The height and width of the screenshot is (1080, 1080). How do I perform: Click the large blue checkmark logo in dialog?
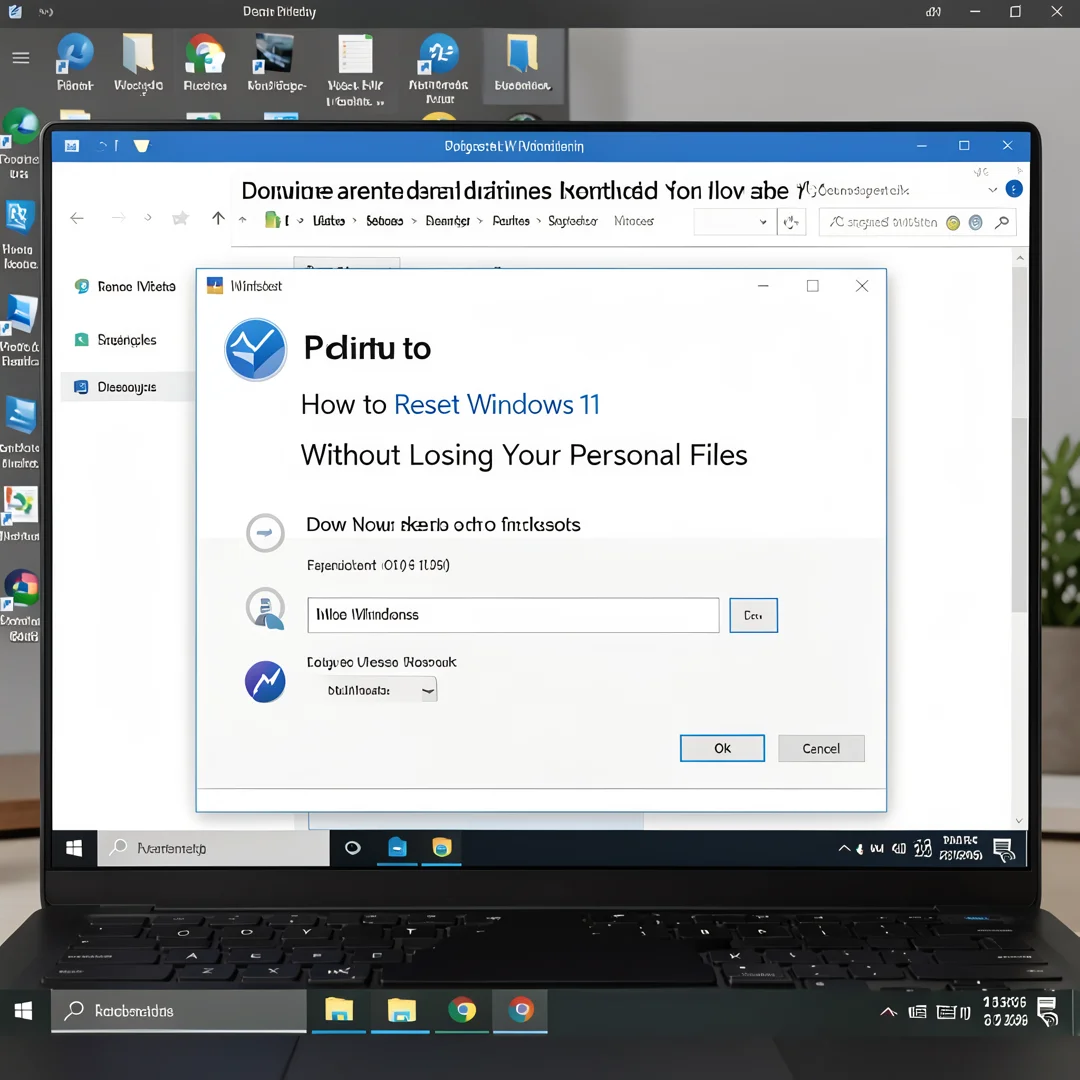[x=256, y=349]
